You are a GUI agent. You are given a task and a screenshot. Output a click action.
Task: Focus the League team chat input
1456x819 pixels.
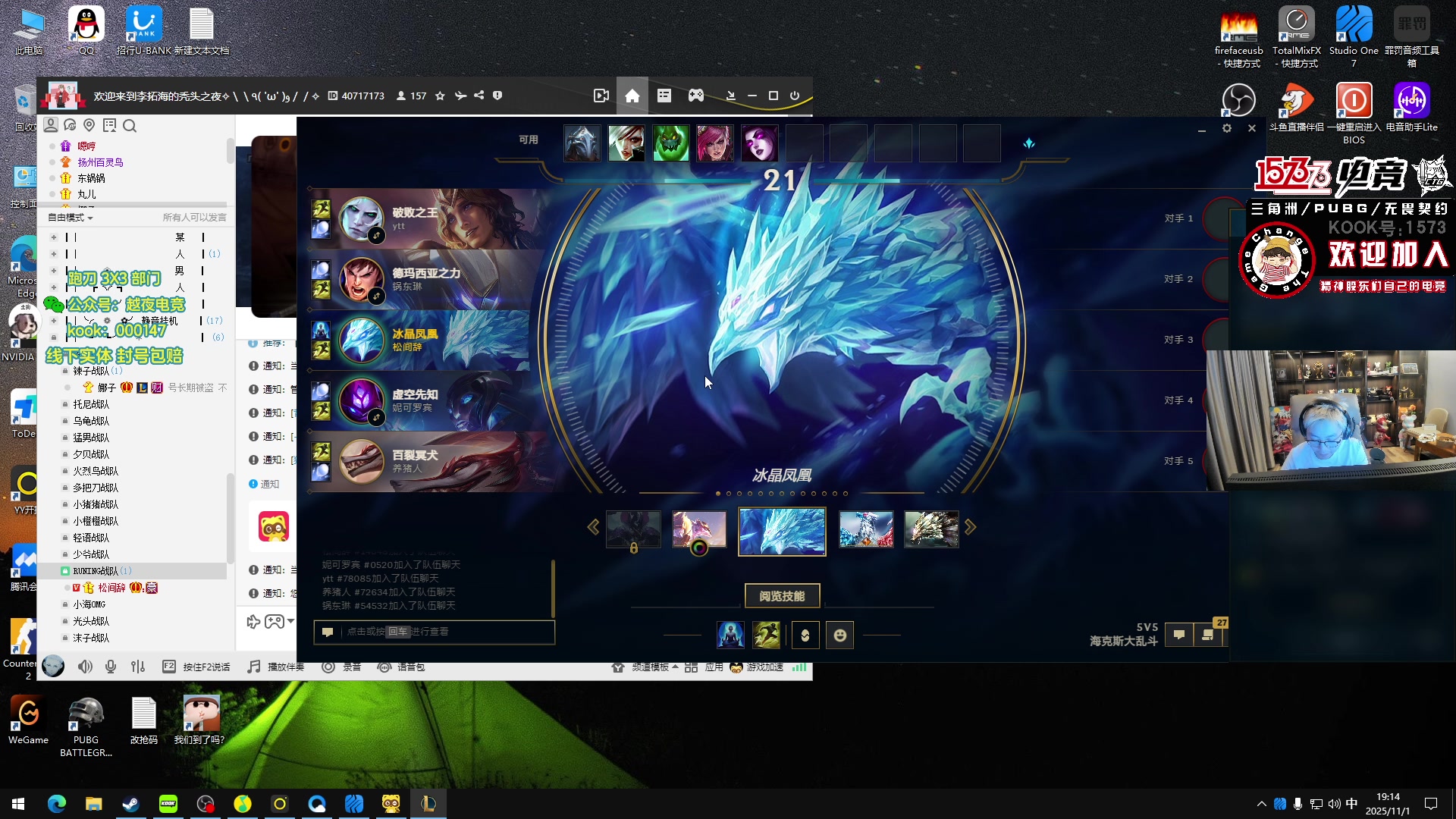(435, 632)
